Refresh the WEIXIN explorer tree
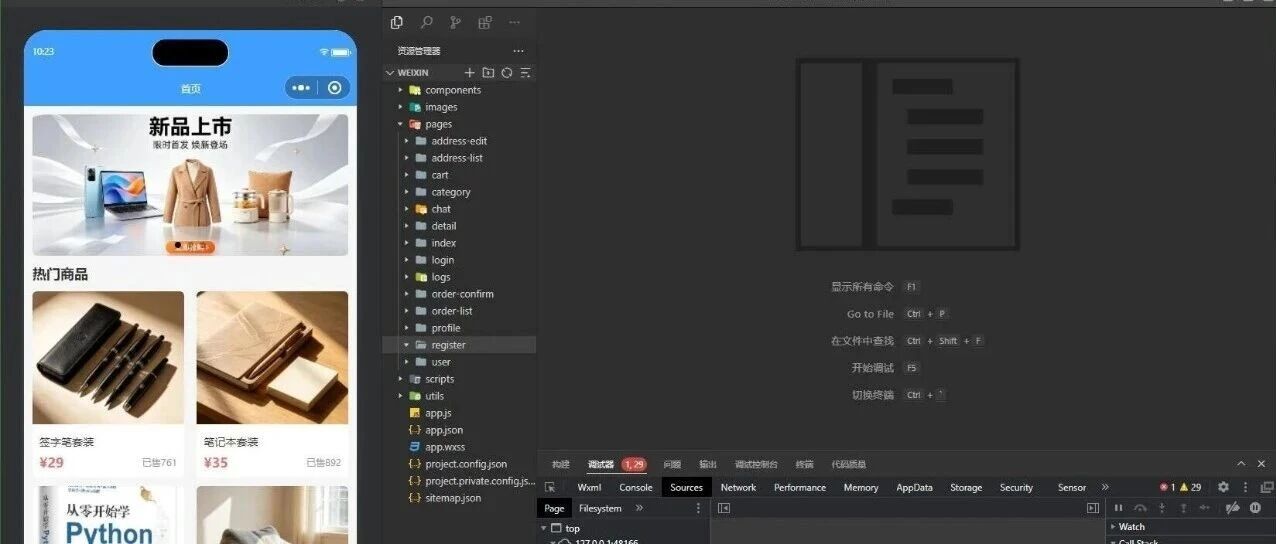 [507, 73]
